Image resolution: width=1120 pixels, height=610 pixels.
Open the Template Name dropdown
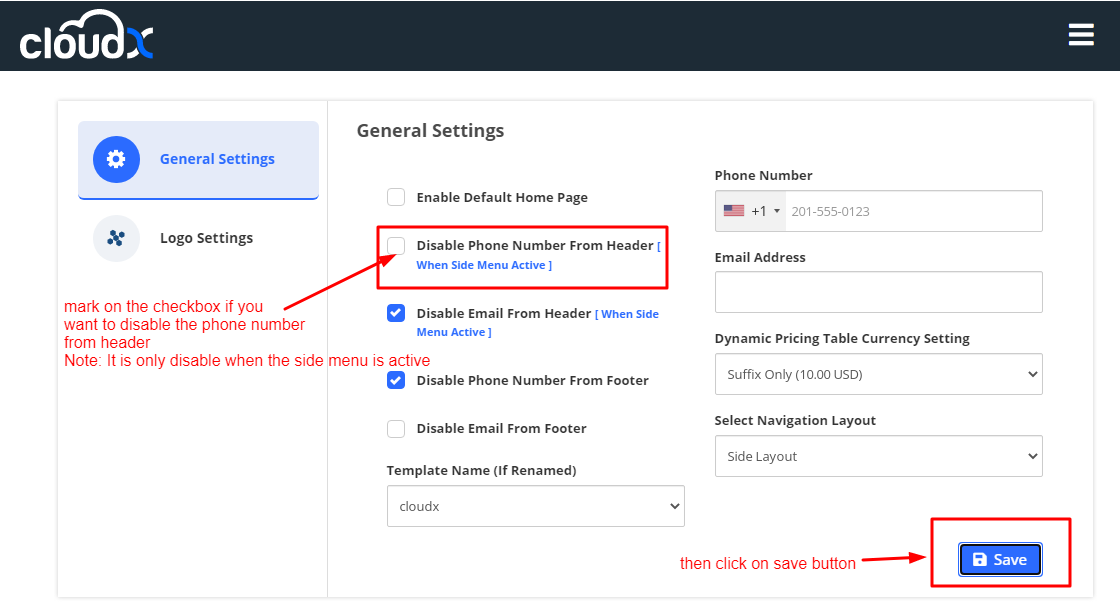coord(535,506)
